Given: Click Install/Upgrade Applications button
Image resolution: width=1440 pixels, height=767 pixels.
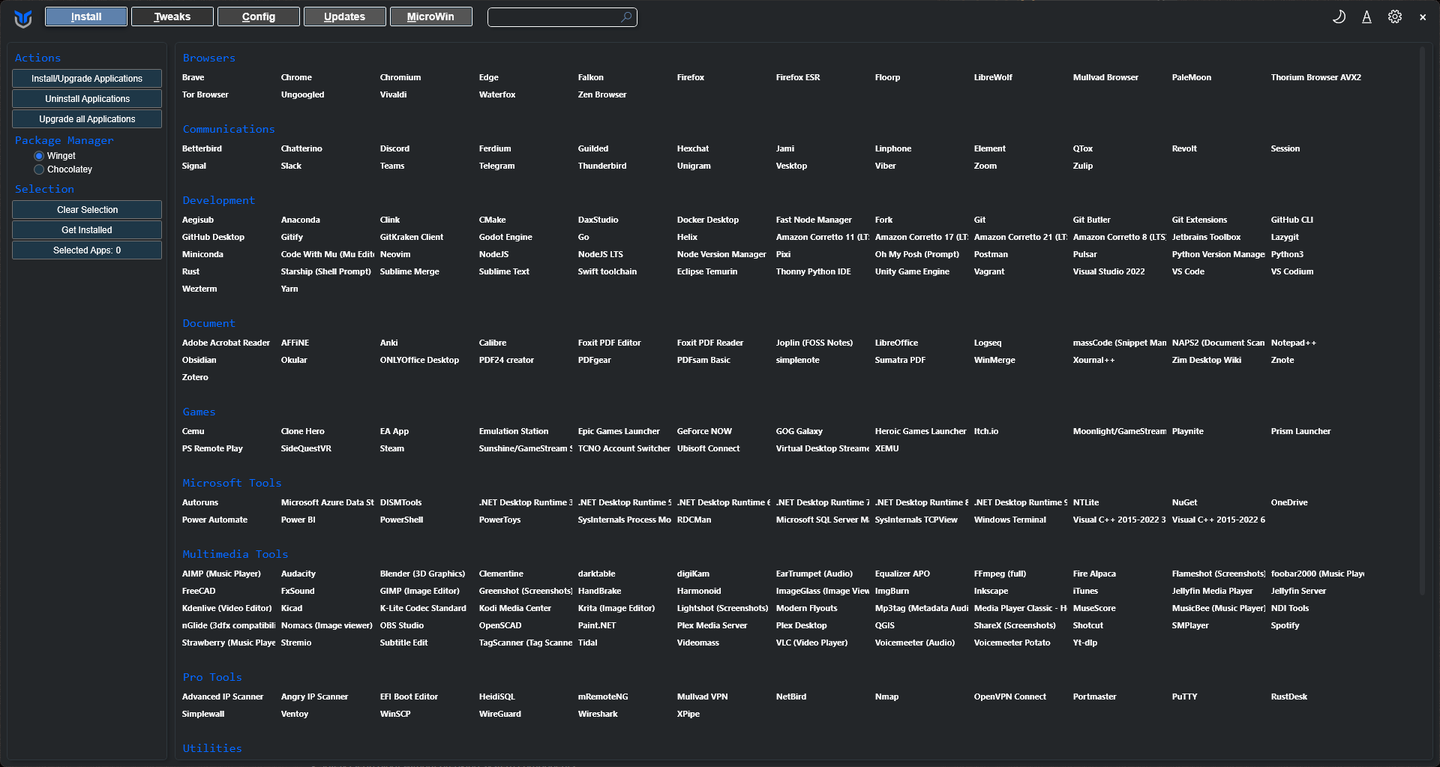Looking at the screenshot, I should (x=87, y=78).
